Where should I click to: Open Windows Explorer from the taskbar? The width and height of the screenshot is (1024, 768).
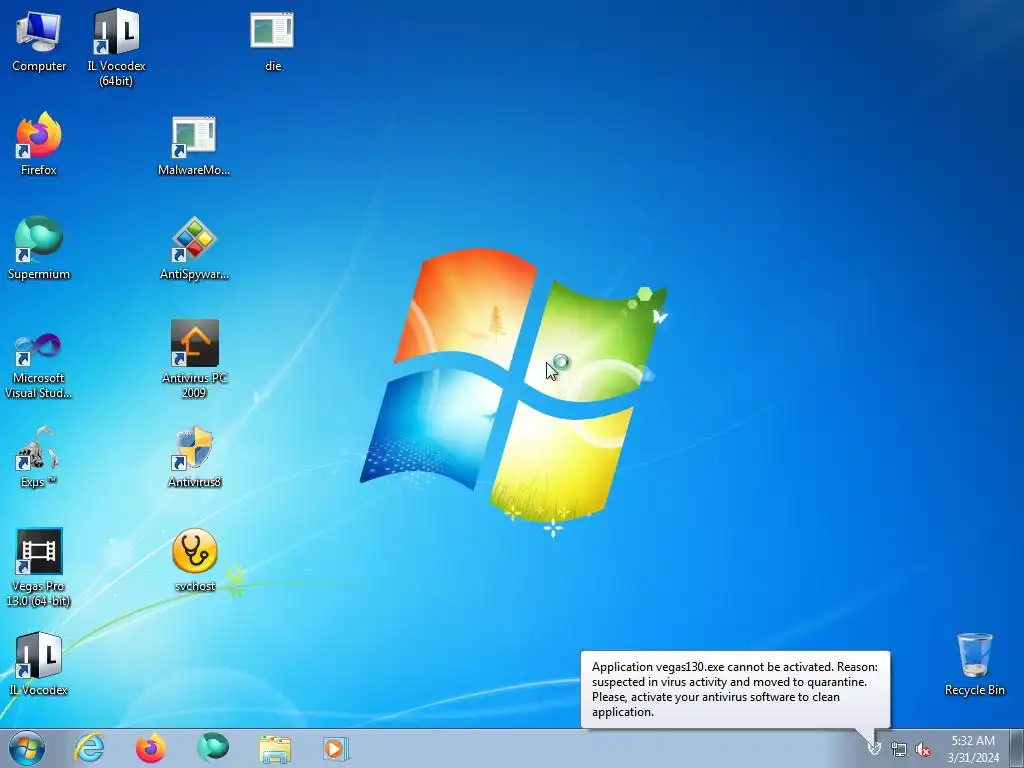pos(275,748)
